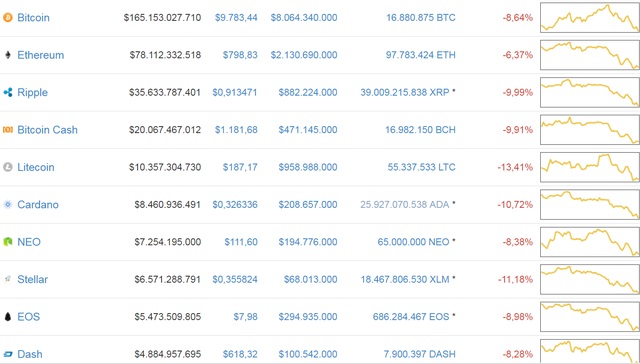
Task: View Bitcoin 7-day price chart thumbnail
Action: 590,18
